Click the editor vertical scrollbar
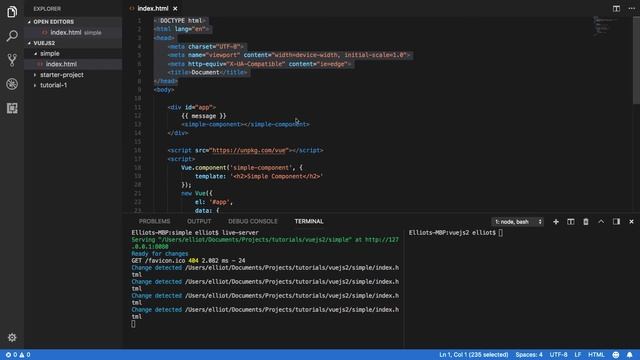Image resolution: width=640 pixels, height=360 pixels. click(636, 60)
